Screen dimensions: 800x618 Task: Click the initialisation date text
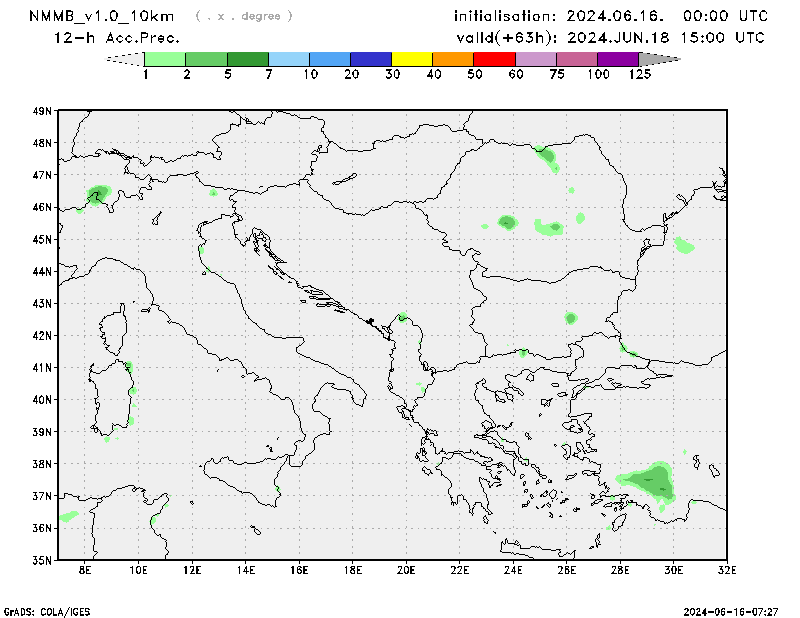tap(611, 16)
